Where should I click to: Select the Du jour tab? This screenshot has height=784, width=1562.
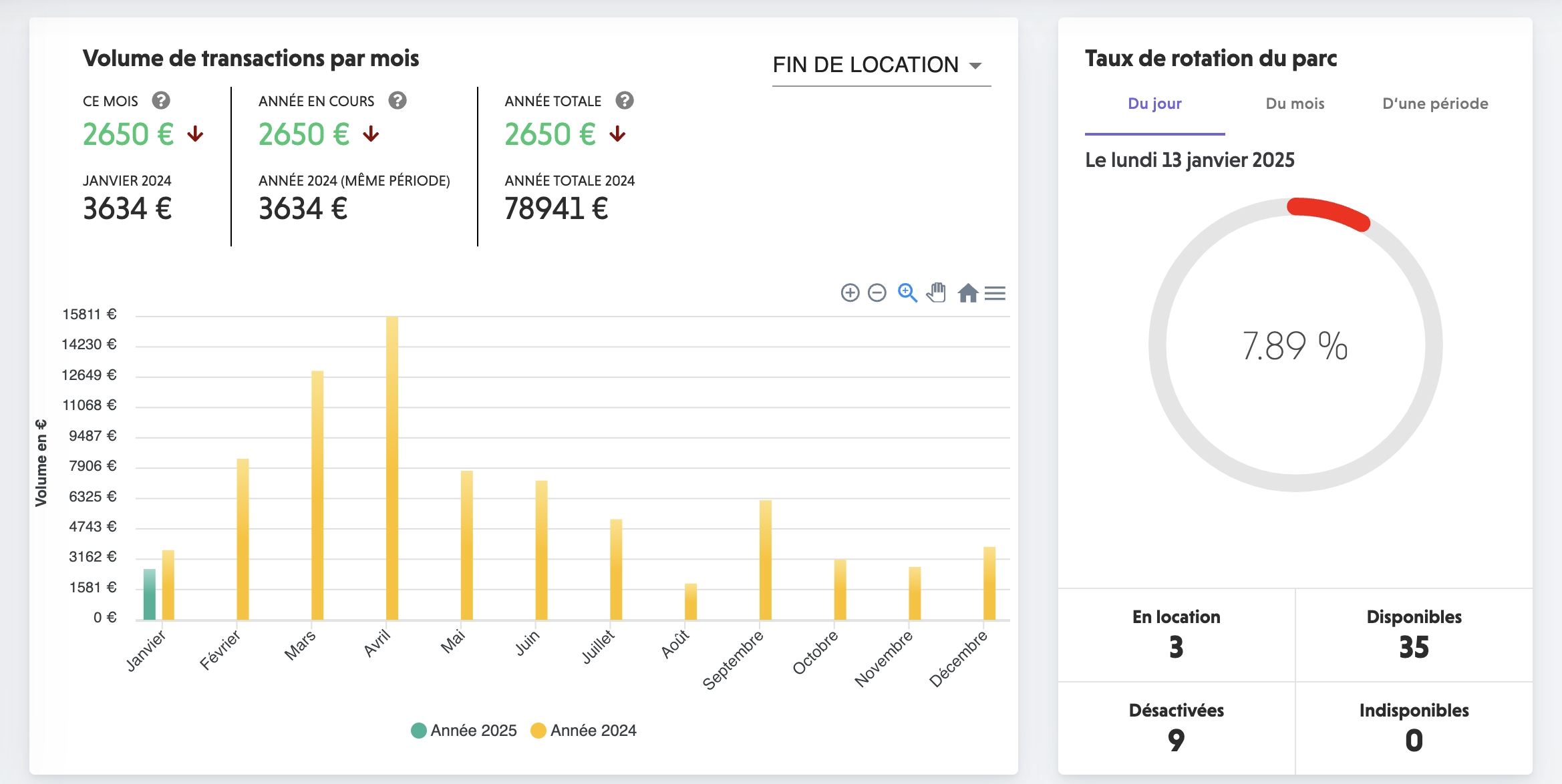click(x=1154, y=104)
